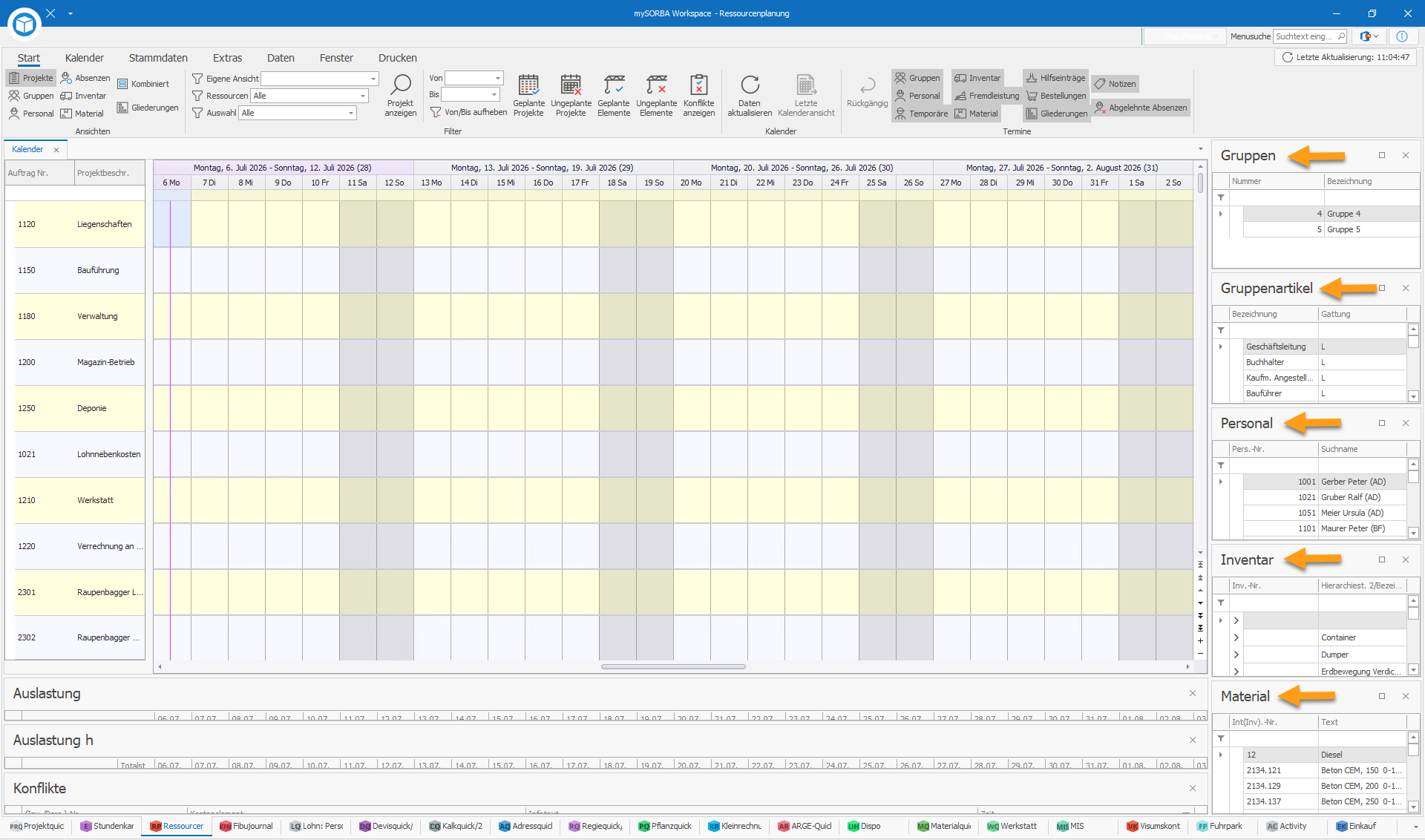
Task: Click Abgelehnte Absenzen button
Action: point(1141,108)
